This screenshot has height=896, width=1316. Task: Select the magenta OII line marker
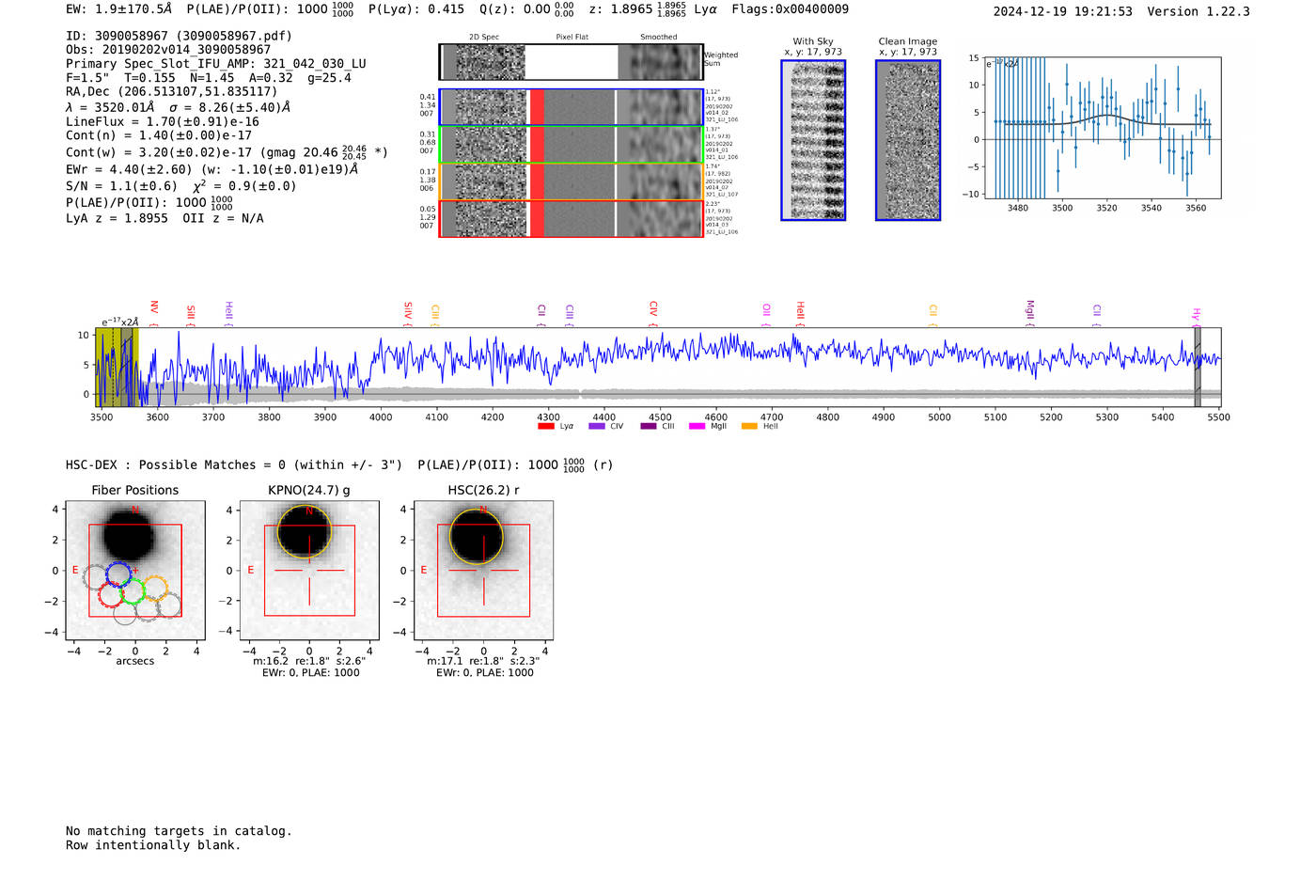click(x=767, y=315)
